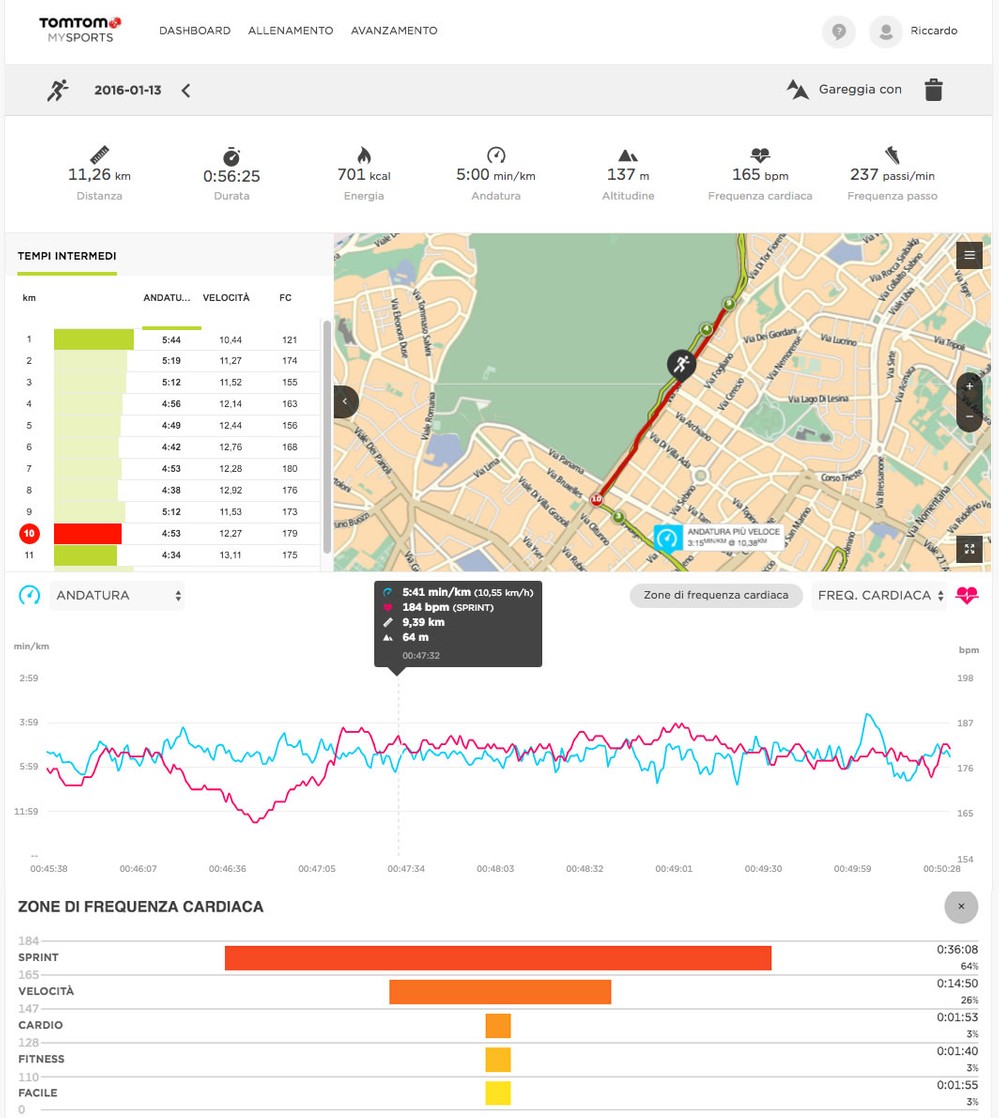Image resolution: width=1000 pixels, height=1118 pixels.
Task: Select the red km 10 split bar
Action: point(88,534)
